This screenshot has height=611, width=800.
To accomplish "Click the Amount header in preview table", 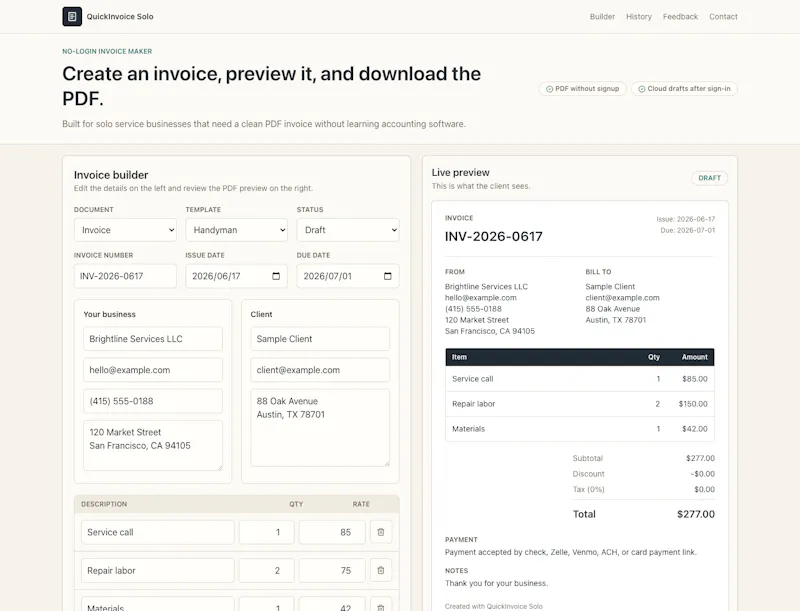I will pos(694,357).
